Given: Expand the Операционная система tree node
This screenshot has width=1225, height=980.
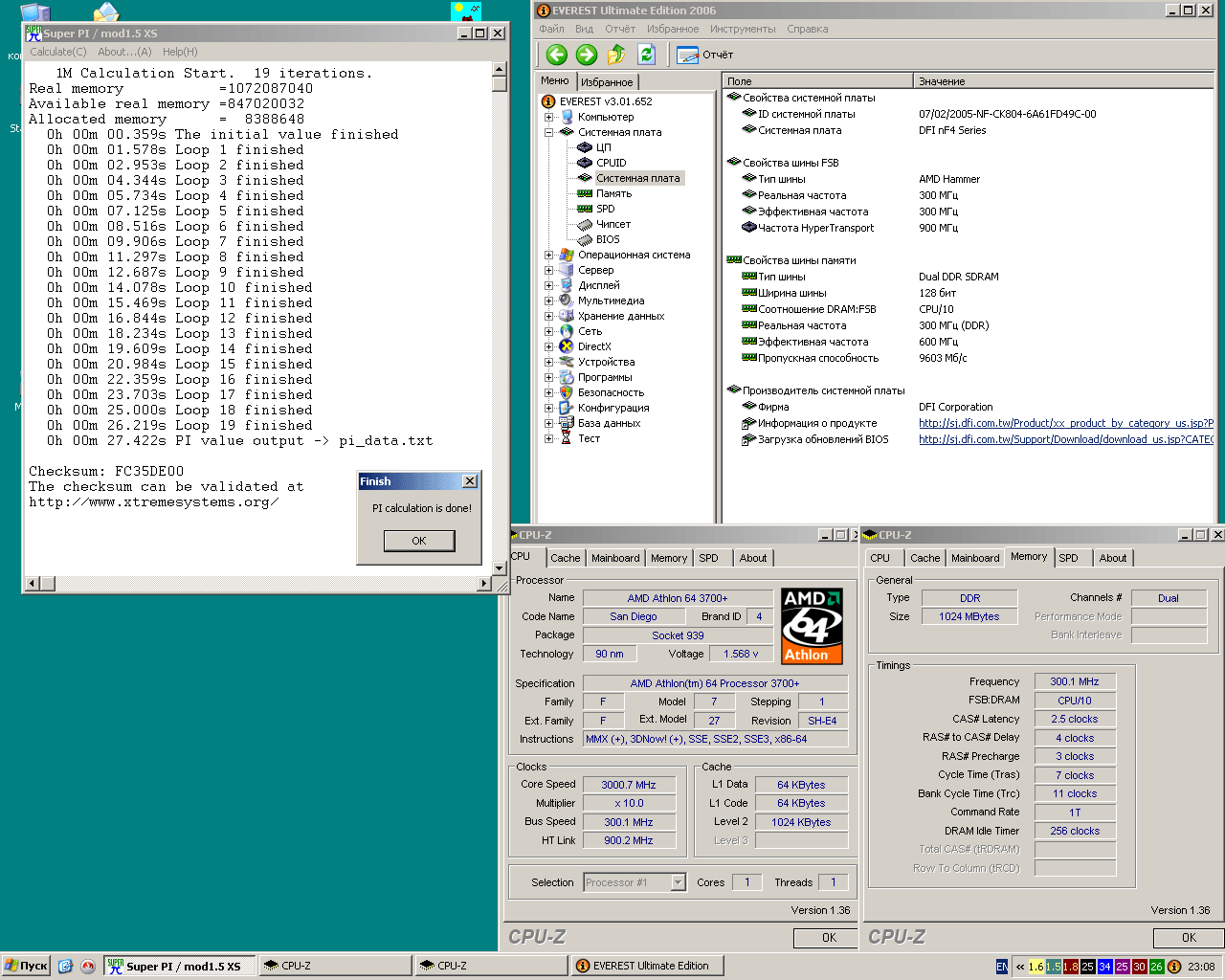Looking at the screenshot, I should pos(549,255).
